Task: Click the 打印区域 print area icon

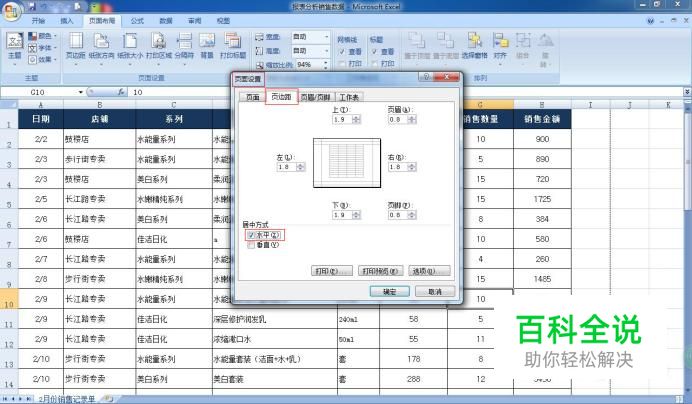Action: click(x=158, y=48)
